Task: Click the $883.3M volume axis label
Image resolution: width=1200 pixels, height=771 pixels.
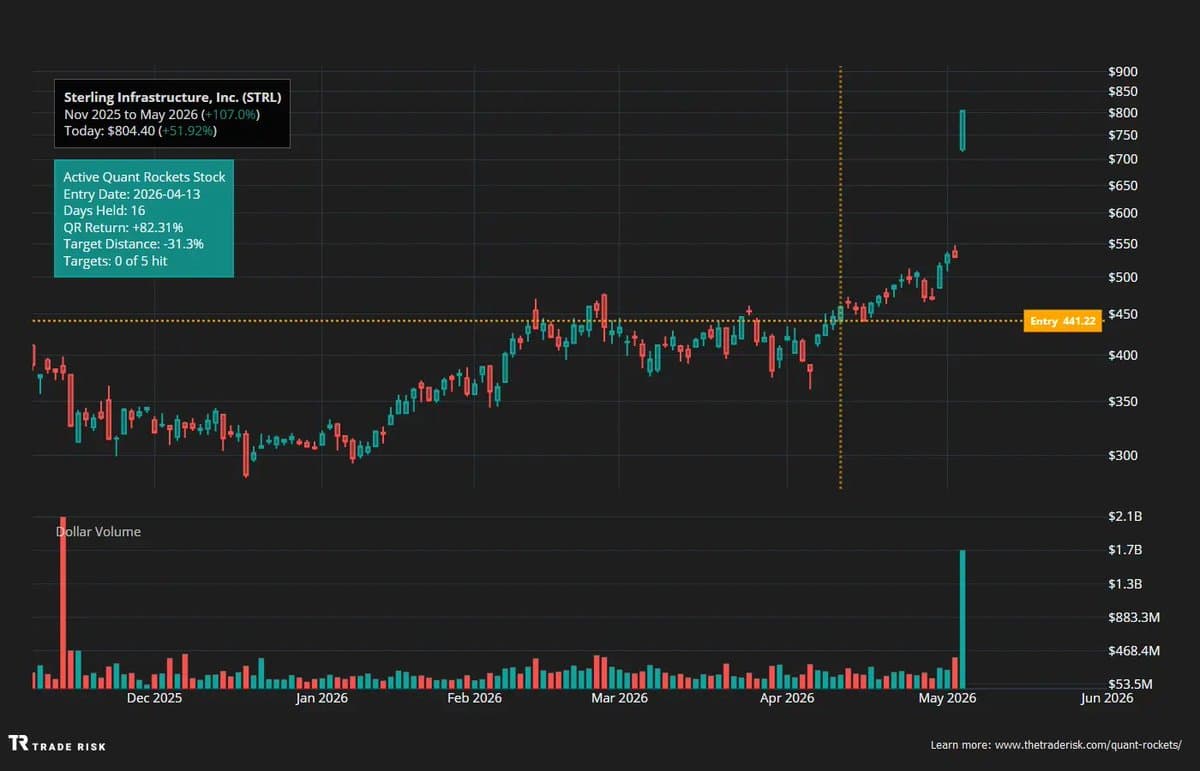Action: 1133,618
